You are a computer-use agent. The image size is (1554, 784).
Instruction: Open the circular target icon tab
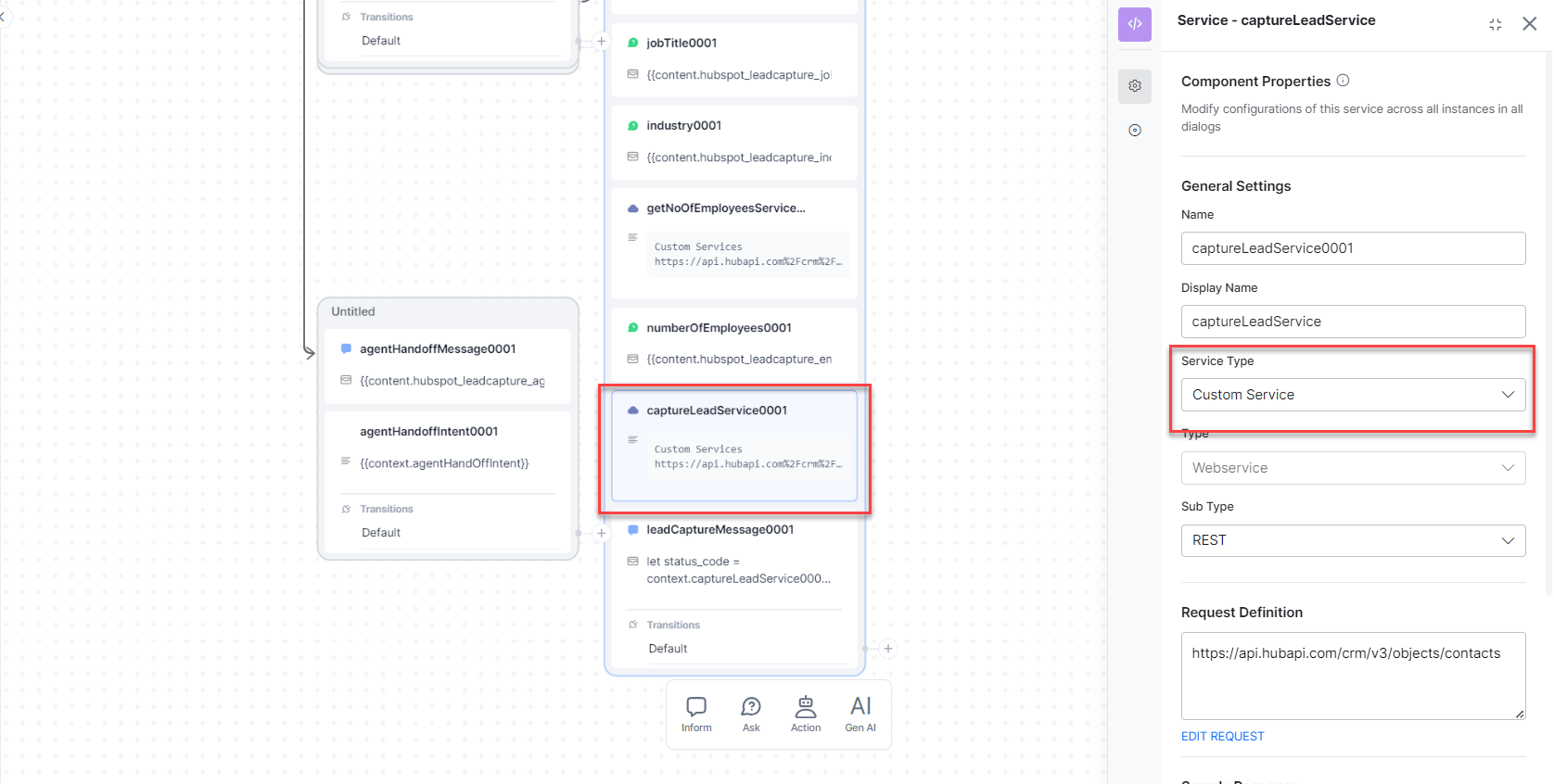coord(1135,131)
